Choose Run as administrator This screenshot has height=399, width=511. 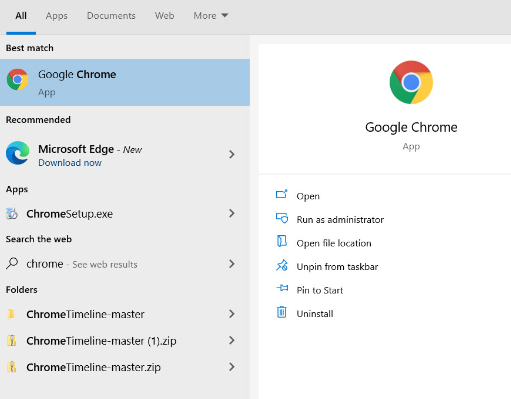(x=340, y=220)
